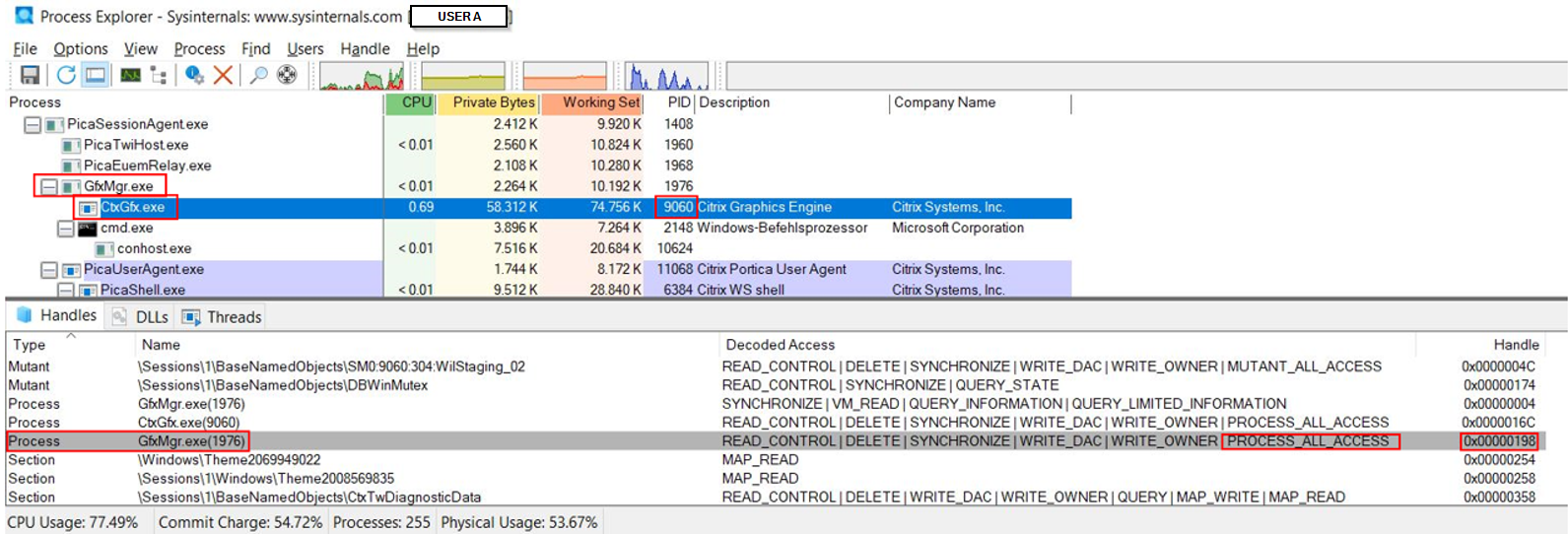The width and height of the screenshot is (1568, 535).
Task: Collapse the PicaSessionAgent.exe tree node
Action: coord(33,125)
